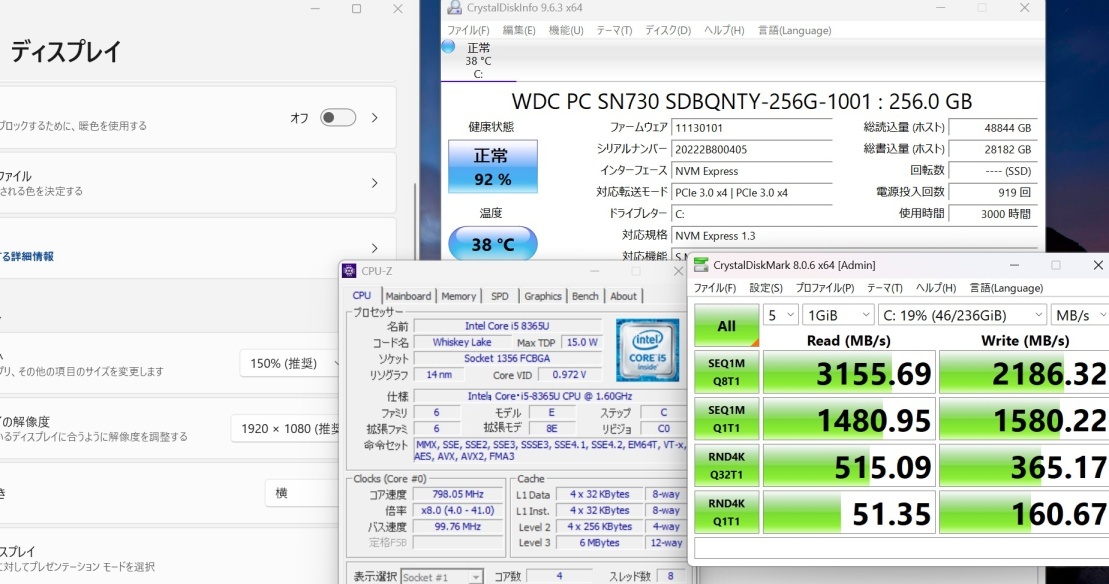Minimize the CrystalDiskMark window
Image resolution: width=1109 pixels, height=584 pixels.
tap(1014, 265)
